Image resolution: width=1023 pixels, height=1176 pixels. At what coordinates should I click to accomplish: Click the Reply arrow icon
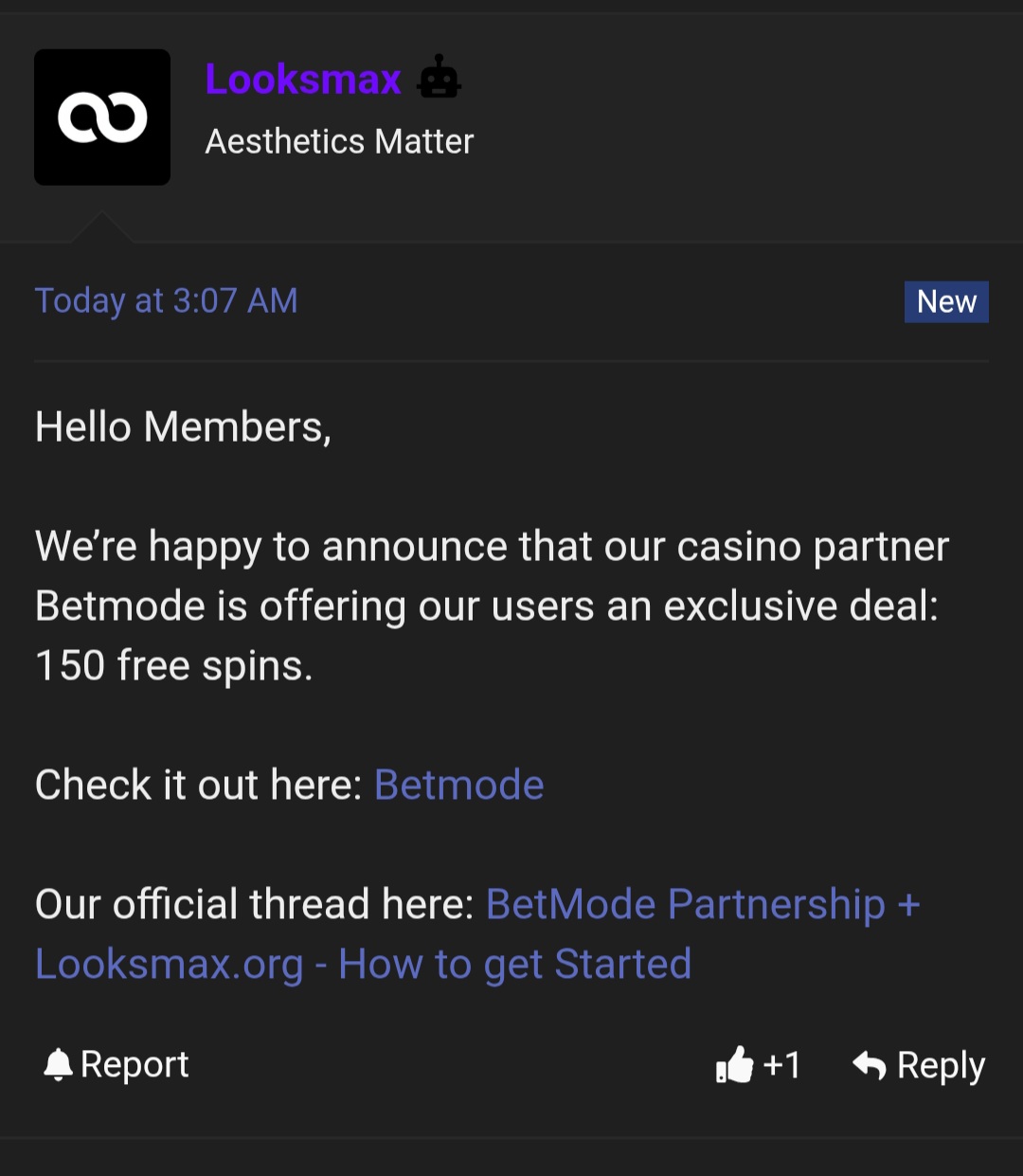870,1065
